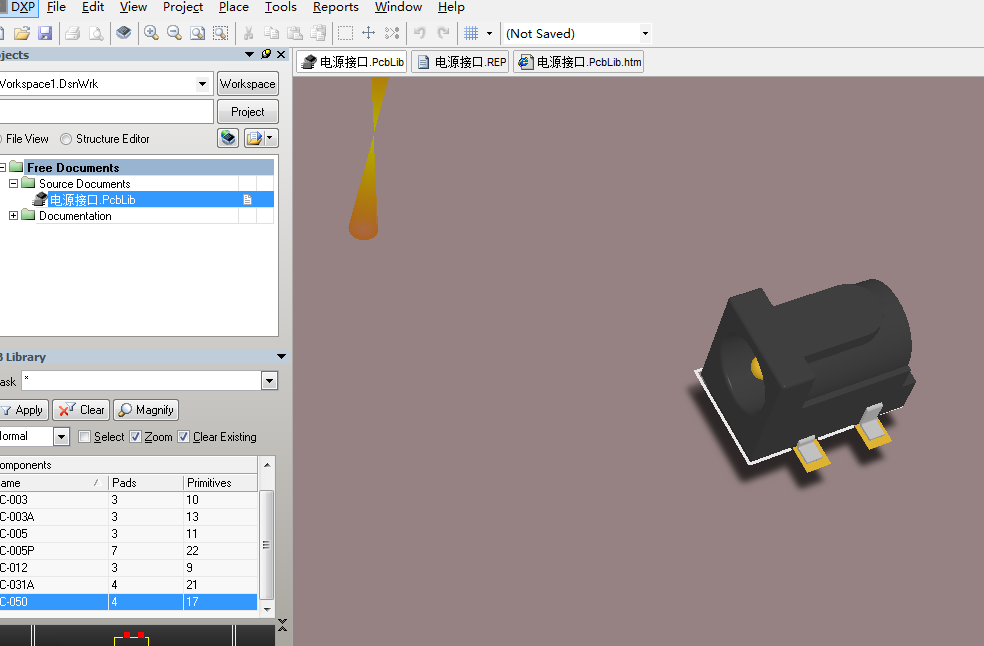Sort by the Primitives column header
This screenshot has height=646, width=984.
[x=220, y=483]
